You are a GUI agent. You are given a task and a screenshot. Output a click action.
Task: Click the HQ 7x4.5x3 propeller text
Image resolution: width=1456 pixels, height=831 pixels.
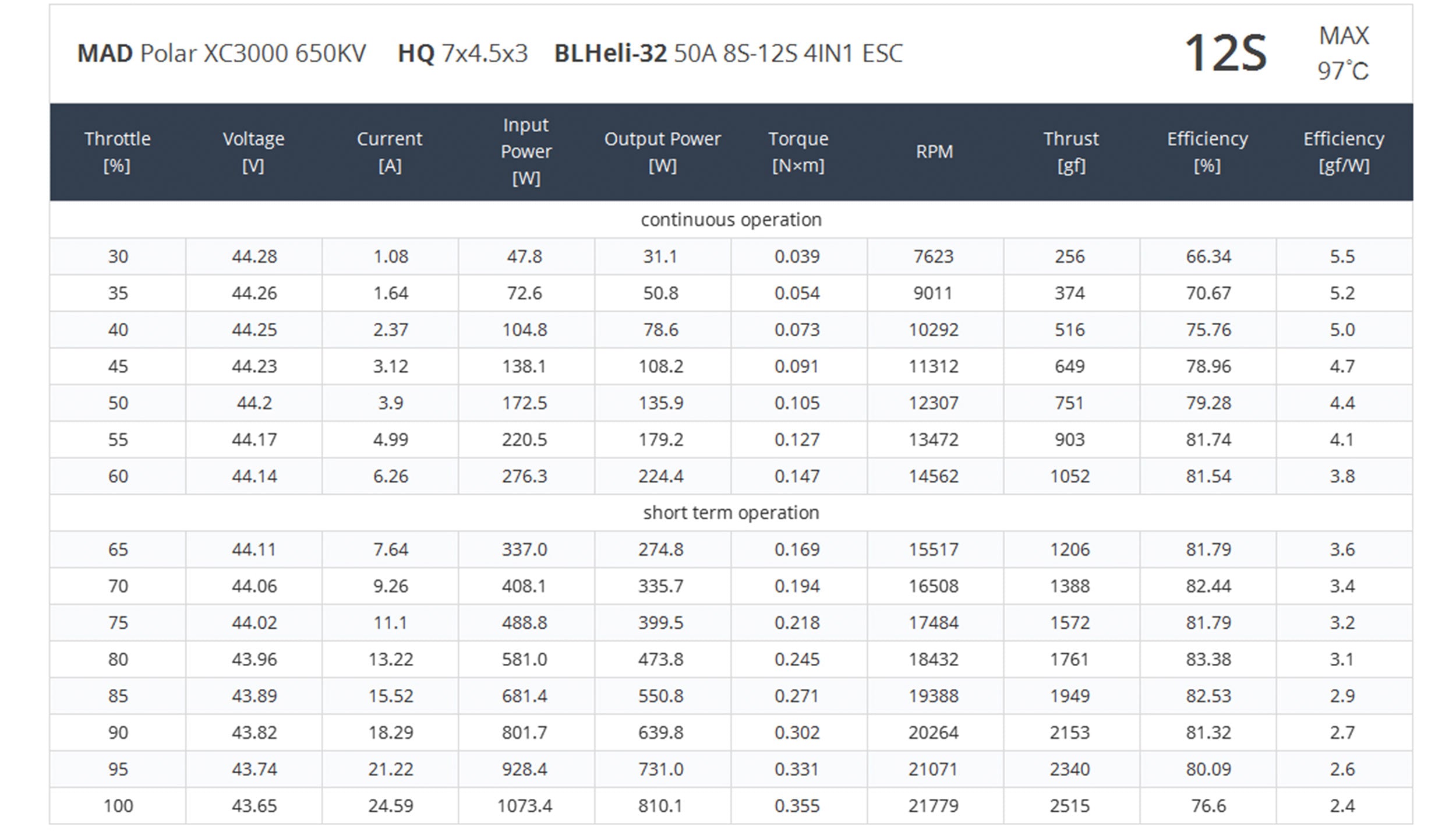click(x=462, y=54)
